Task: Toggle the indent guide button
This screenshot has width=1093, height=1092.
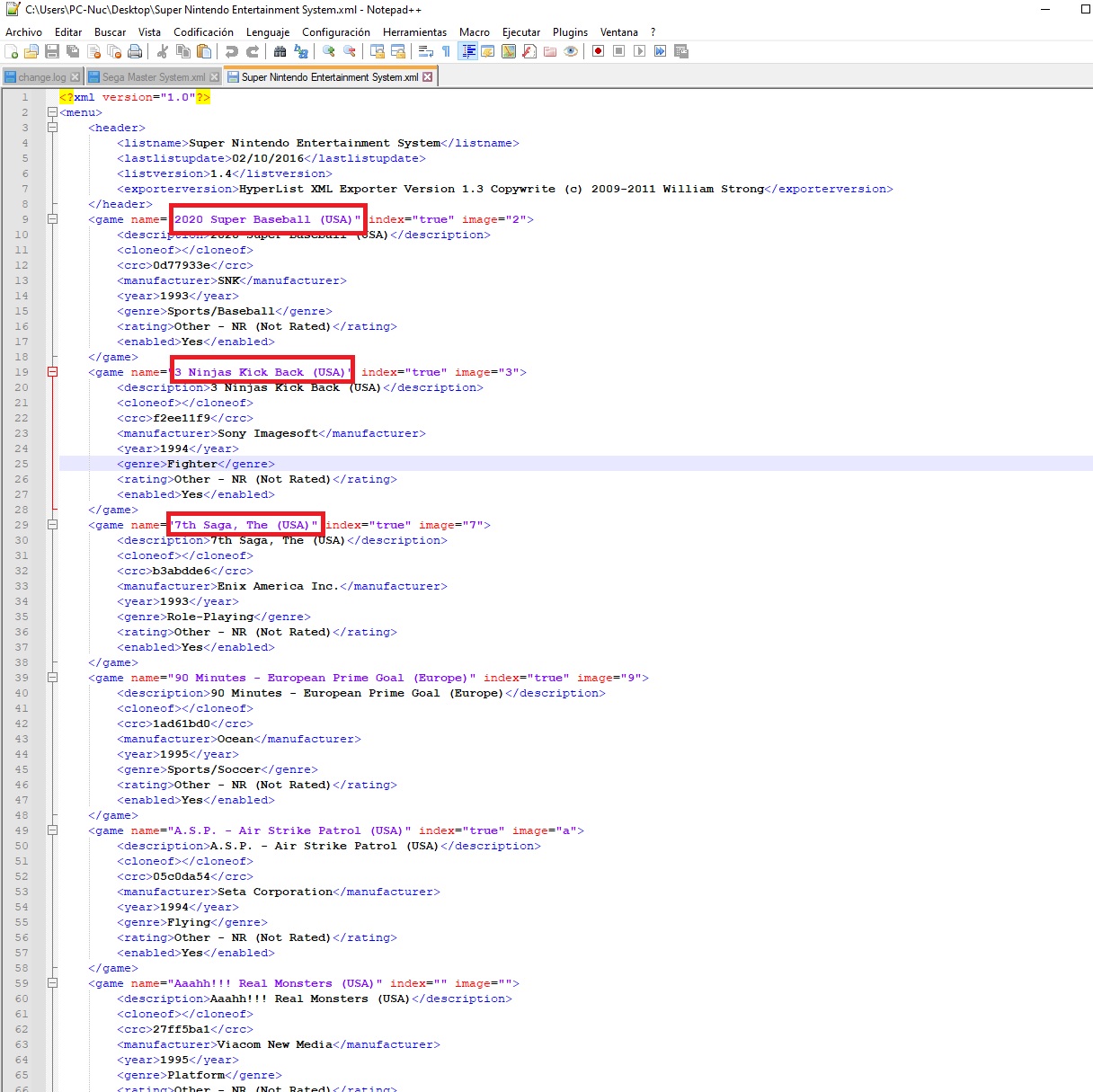Action: pos(467,51)
